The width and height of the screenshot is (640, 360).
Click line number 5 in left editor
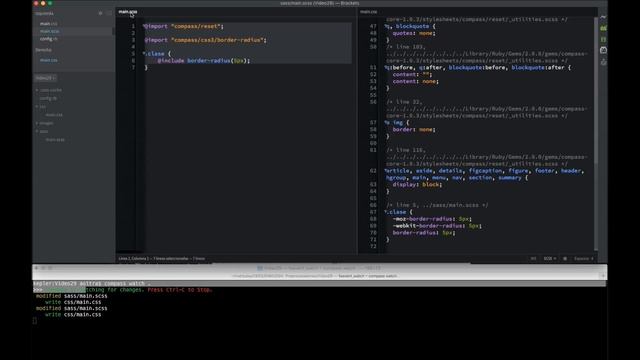133,53
